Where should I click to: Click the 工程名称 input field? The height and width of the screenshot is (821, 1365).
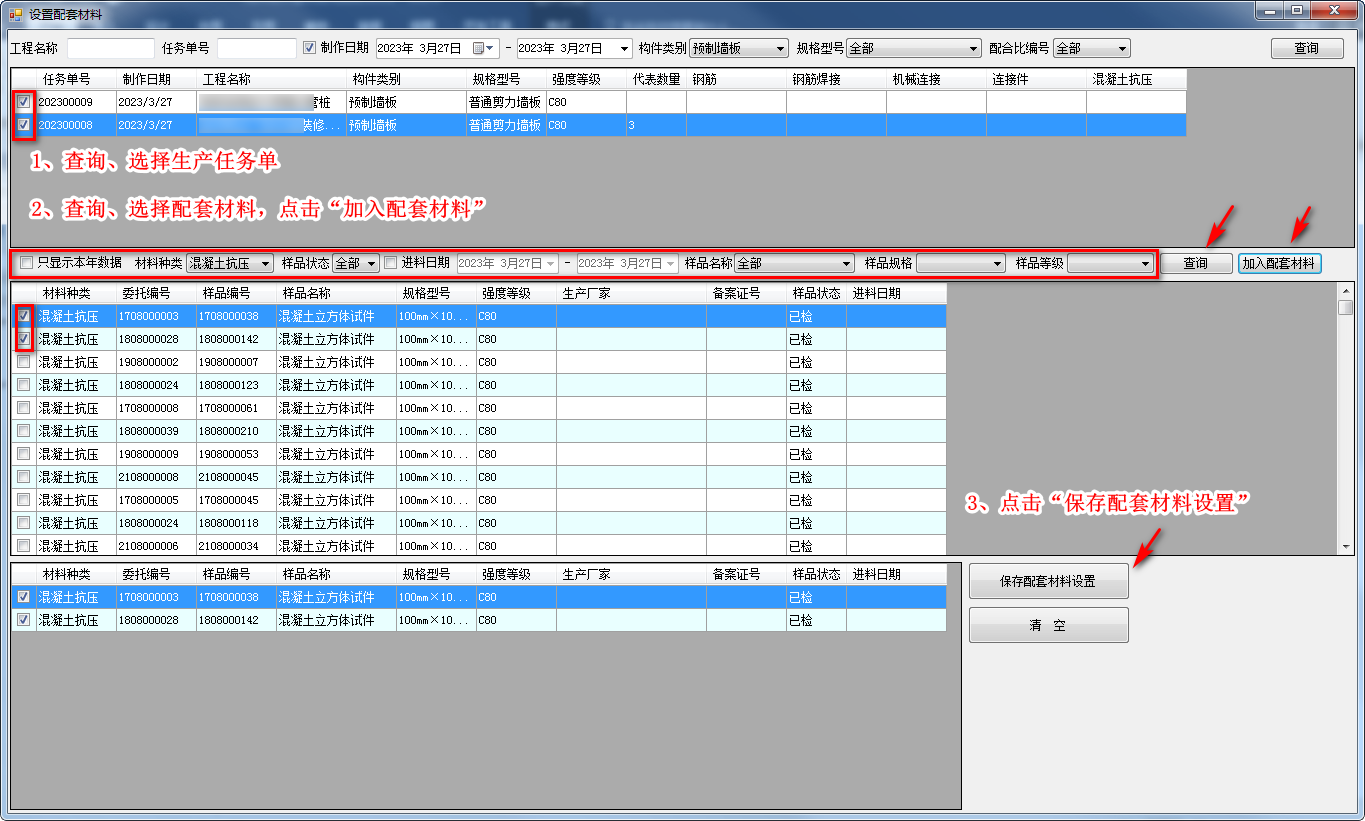tap(110, 48)
